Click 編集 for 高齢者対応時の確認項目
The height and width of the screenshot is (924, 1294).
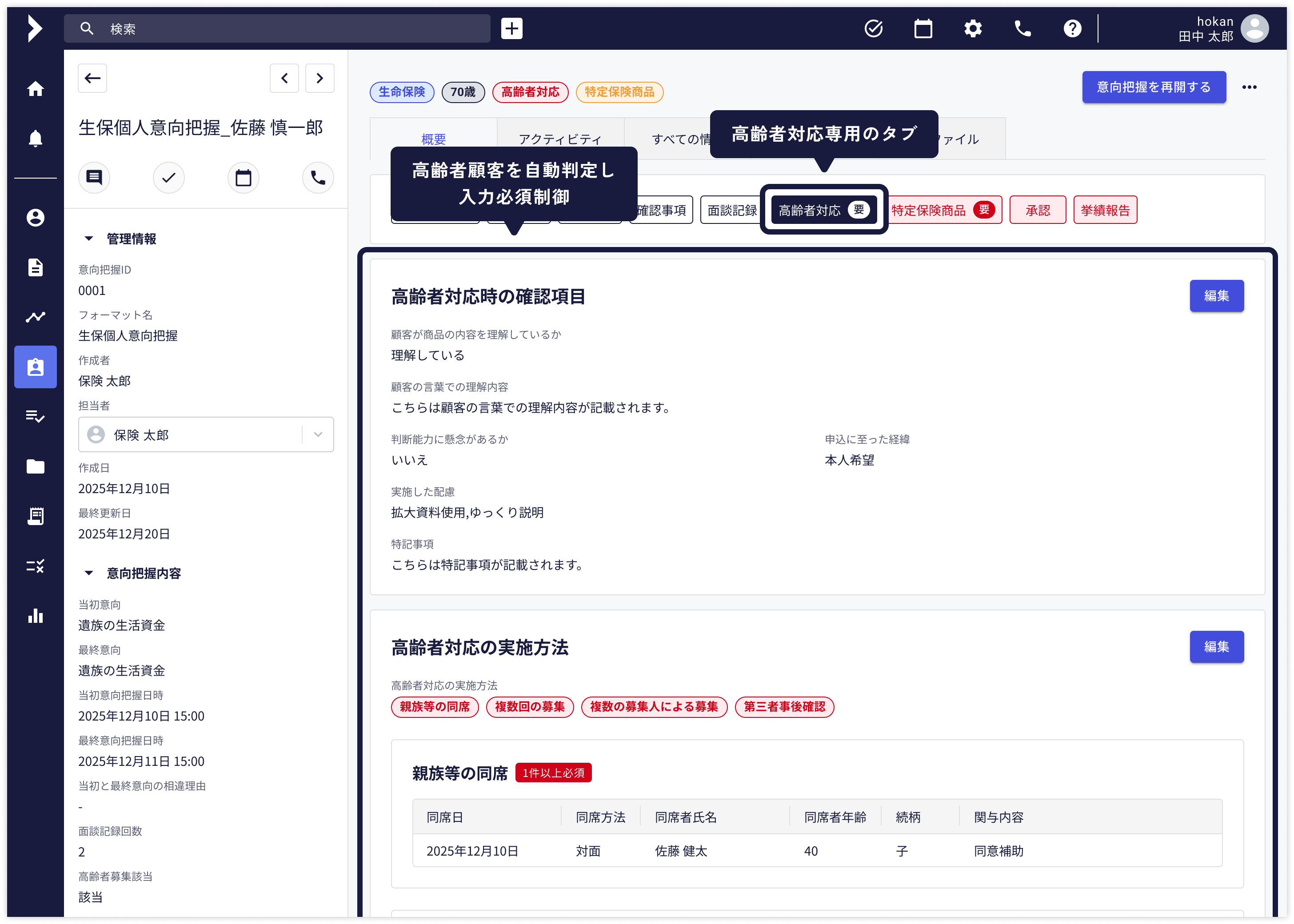pos(1216,296)
